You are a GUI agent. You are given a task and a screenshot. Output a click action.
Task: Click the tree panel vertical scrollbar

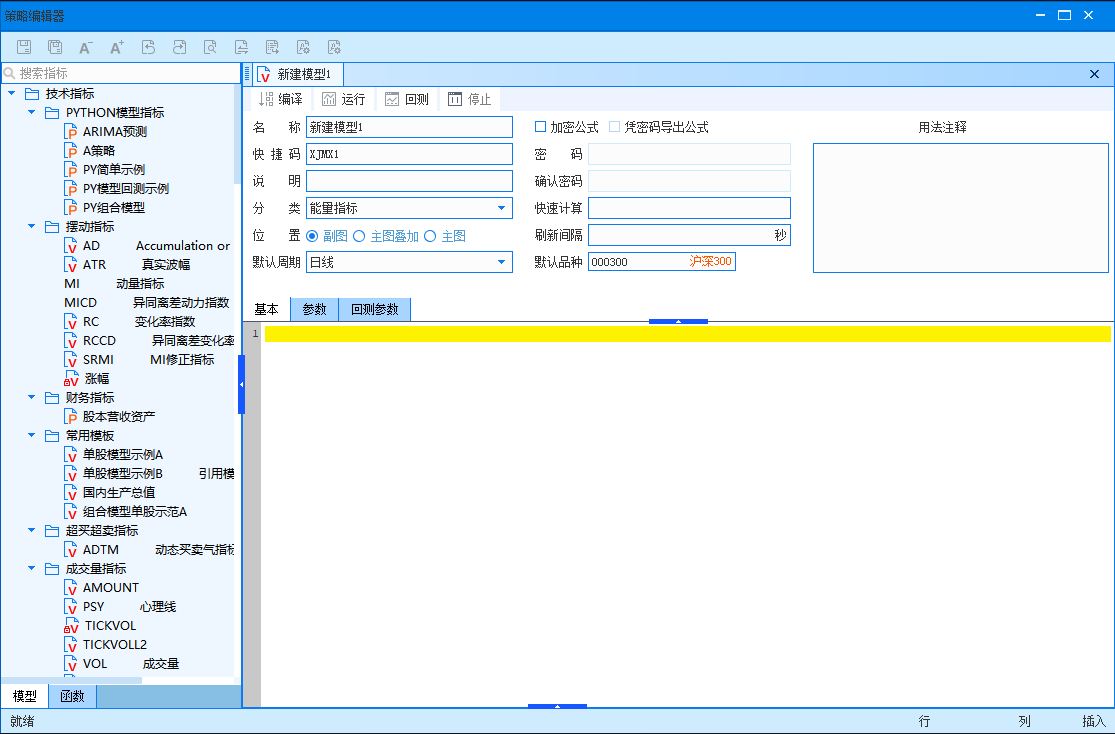tap(238, 135)
